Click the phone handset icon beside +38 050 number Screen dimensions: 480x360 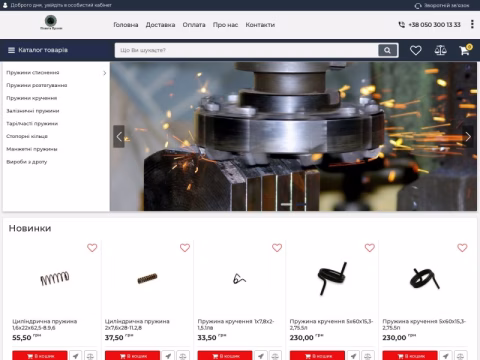(402, 25)
